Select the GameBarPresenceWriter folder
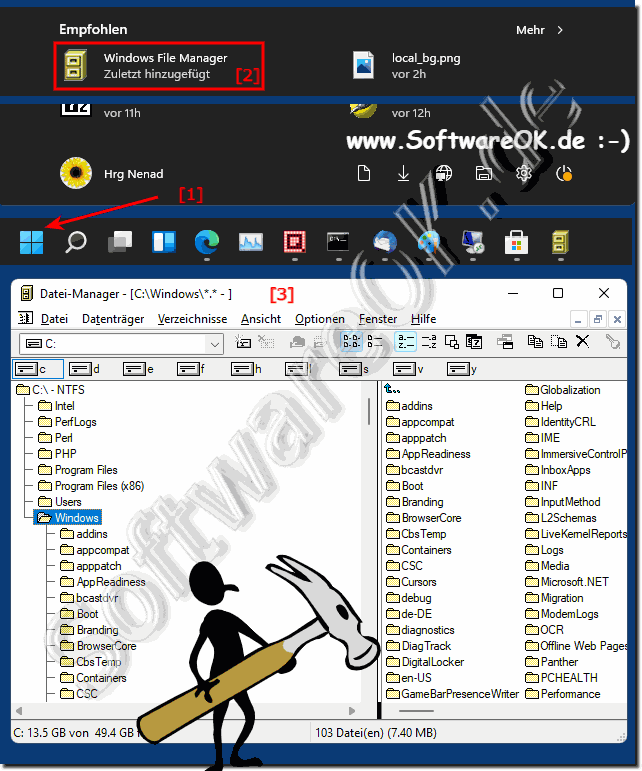This screenshot has height=771, width=642. tap(453, 694)
